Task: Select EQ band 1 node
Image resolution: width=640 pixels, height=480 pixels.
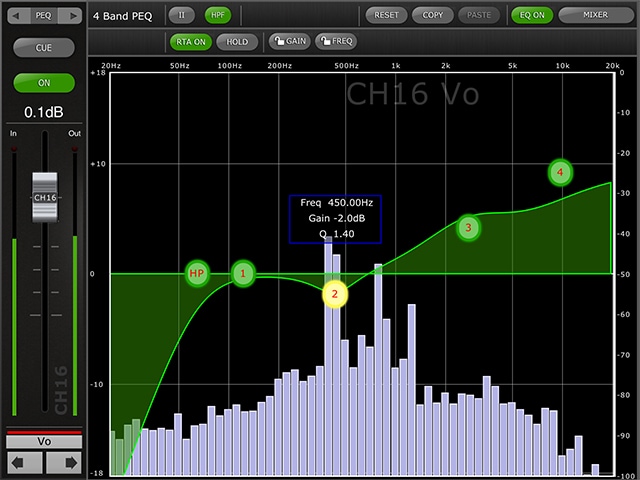Action: (x=242, y=272)
